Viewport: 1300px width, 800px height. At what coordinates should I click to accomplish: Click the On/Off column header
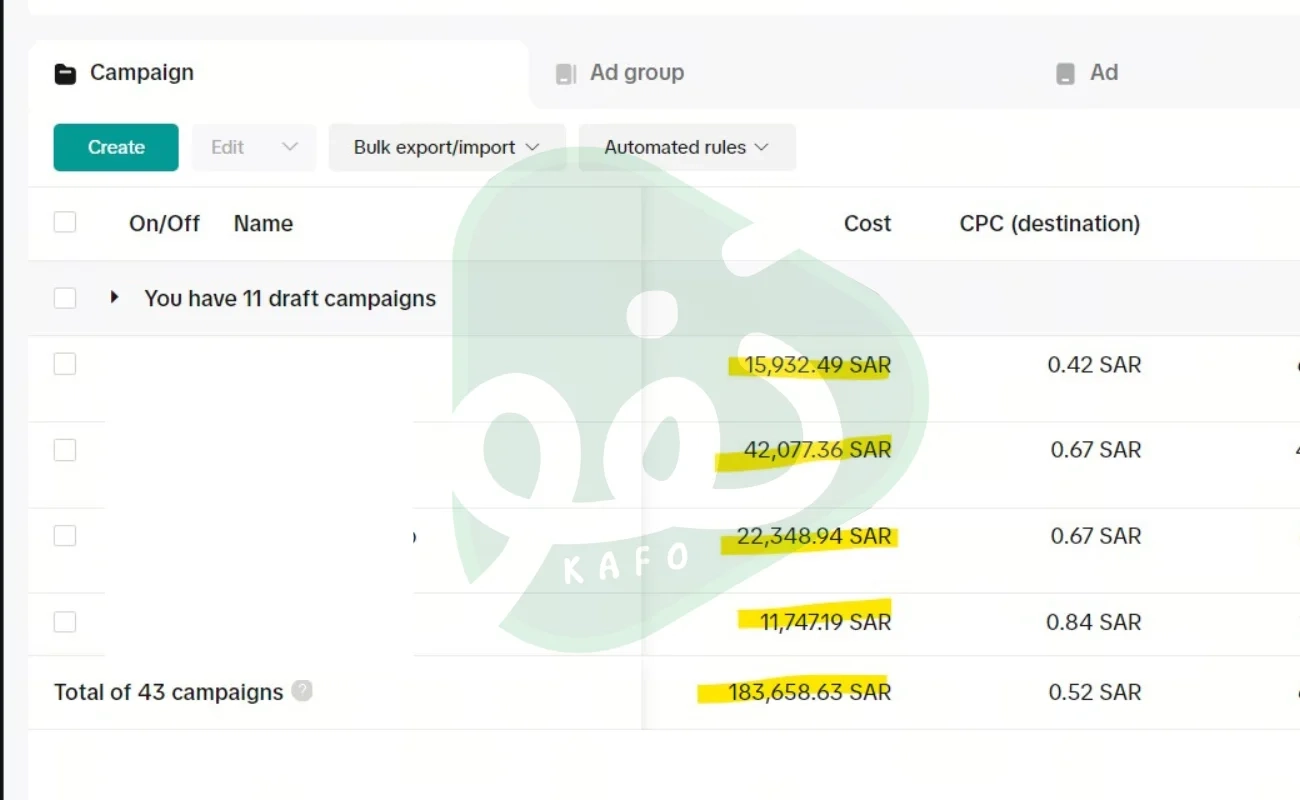tap(164, 224)
